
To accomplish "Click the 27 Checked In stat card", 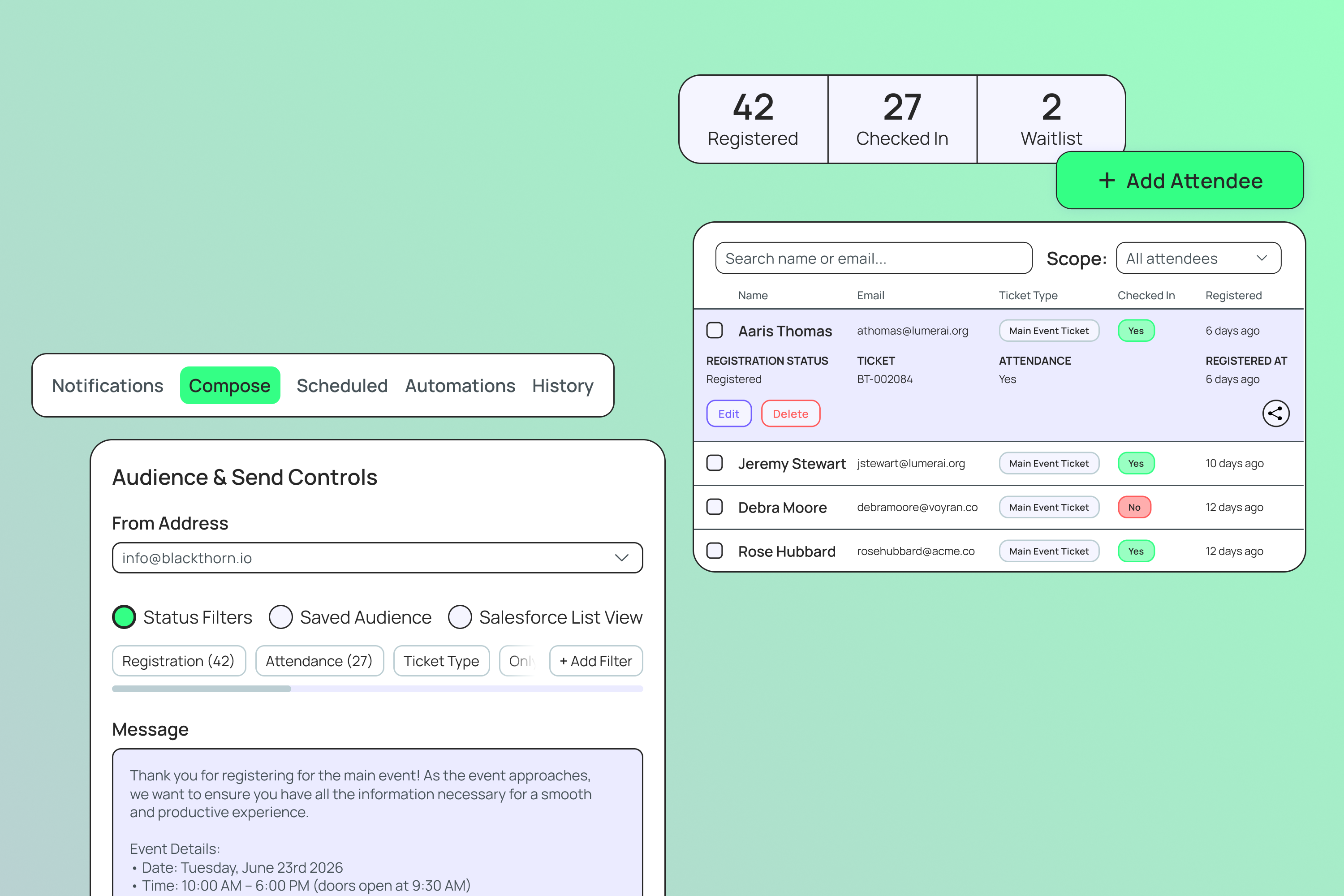I will point(902,120).
